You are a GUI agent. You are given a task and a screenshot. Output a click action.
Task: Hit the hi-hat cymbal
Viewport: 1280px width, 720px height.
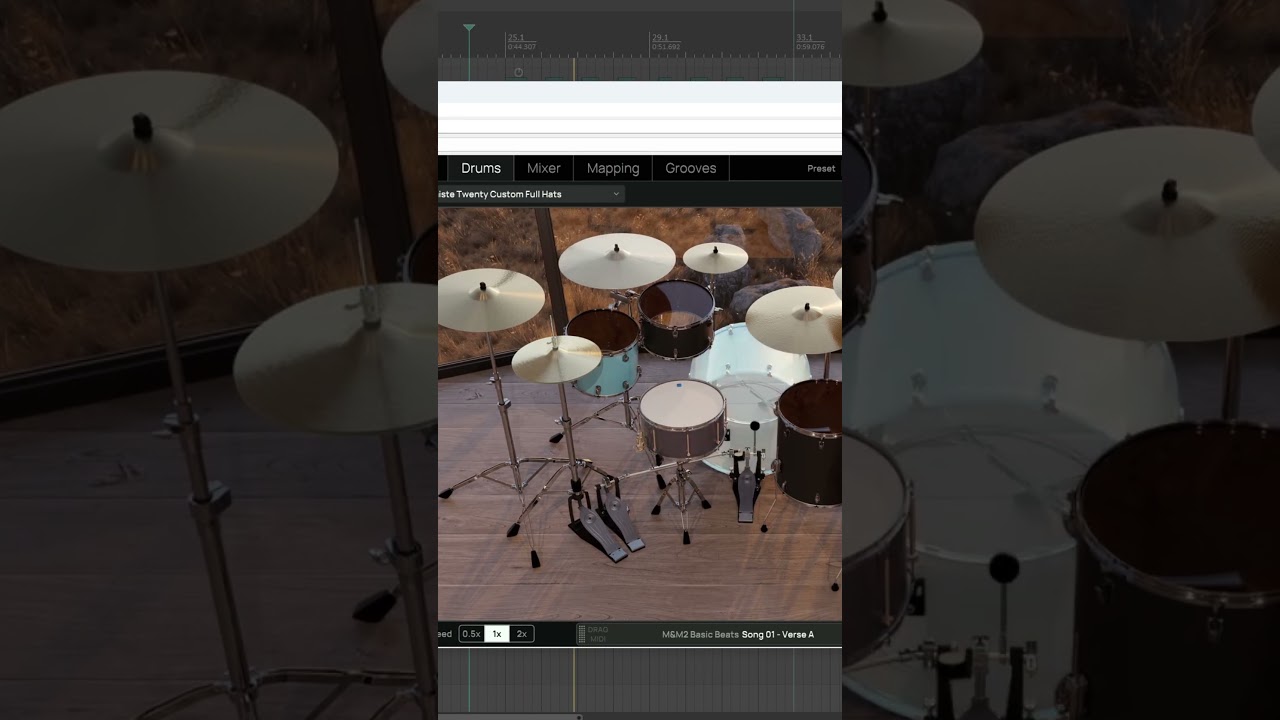pyautogui.click(x=556, y=358)
